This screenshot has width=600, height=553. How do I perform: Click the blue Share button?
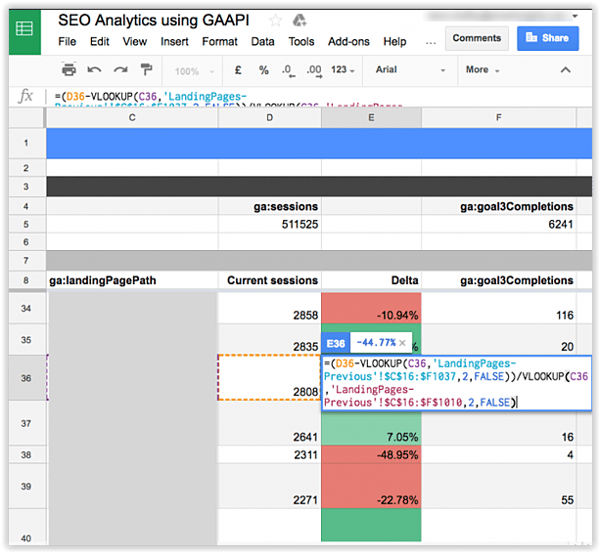point(548,38)
